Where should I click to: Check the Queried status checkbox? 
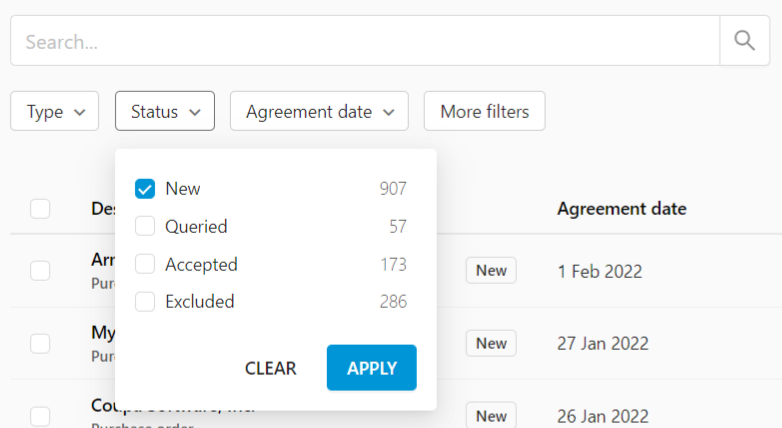[x=145, y=226]
